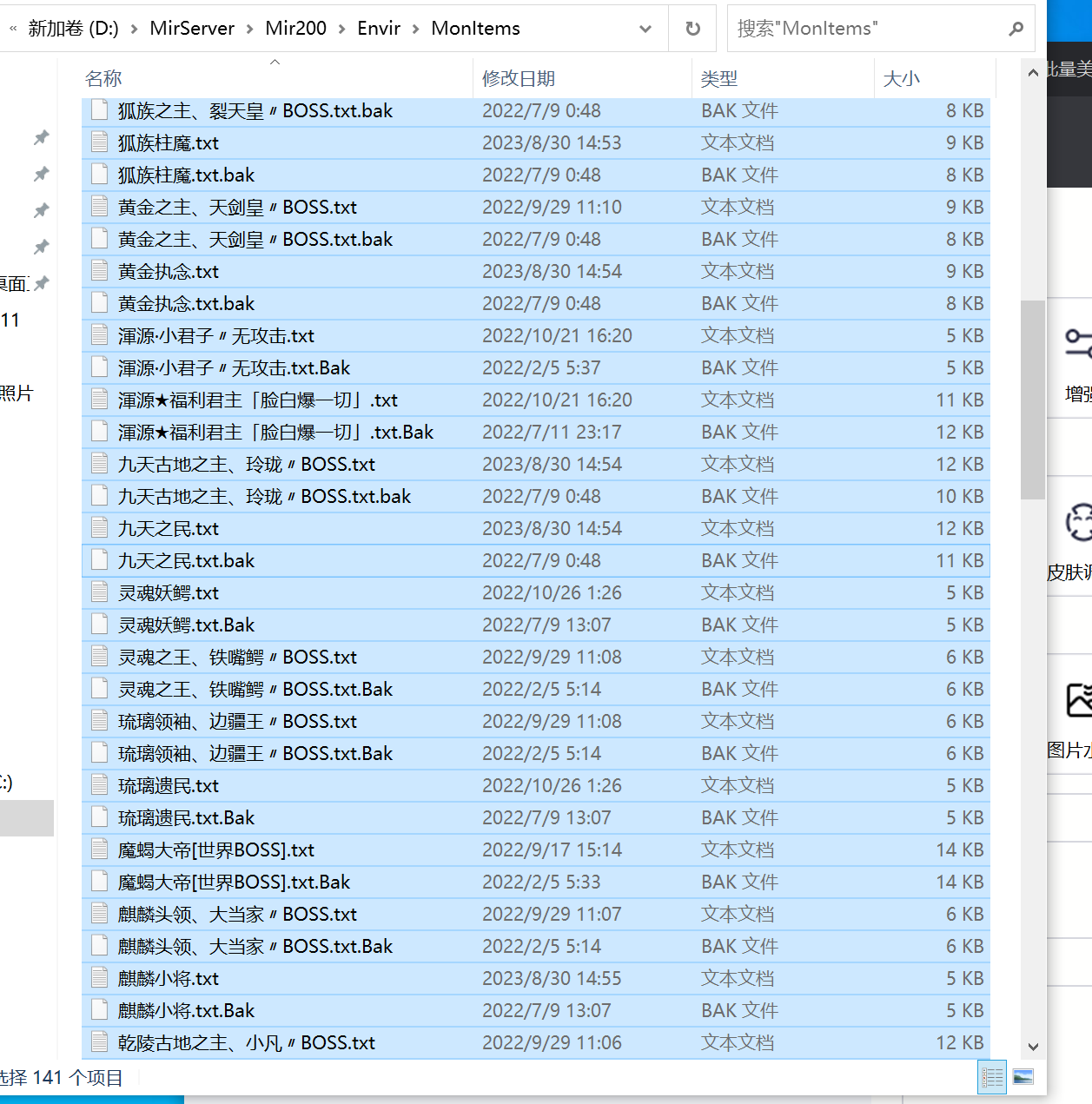Click the scrollbar down arrow
Screen dimensions: 1092x1104
(x=1033, y=1047)
